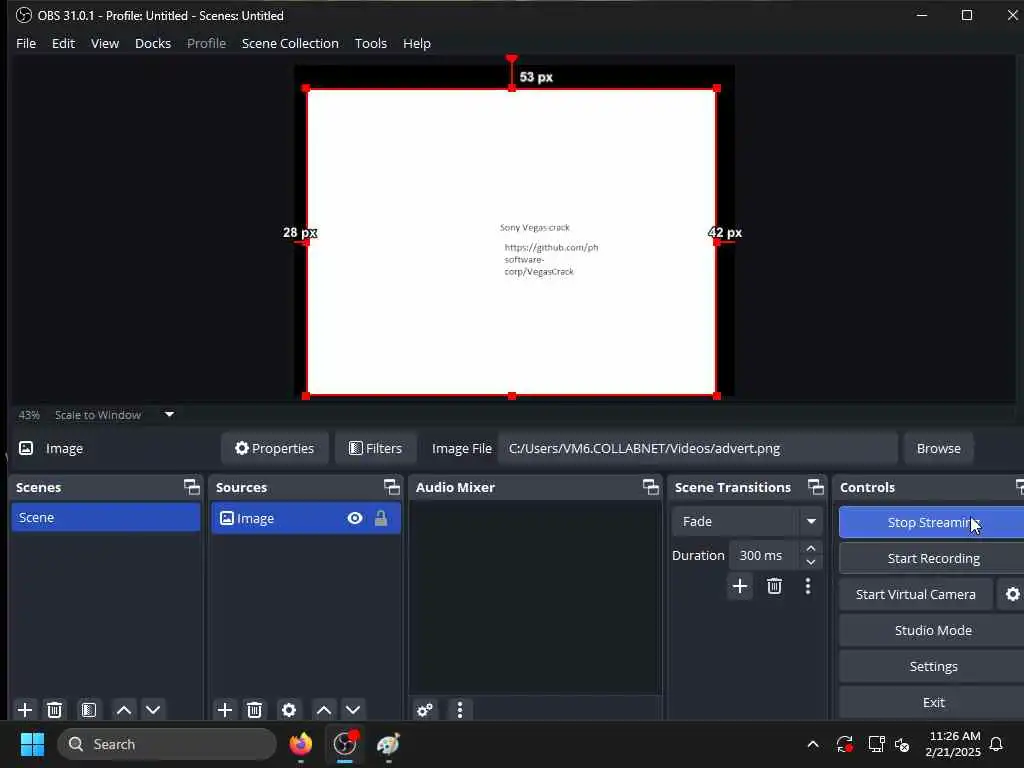Screen dimensions: 1024x768
Task: Move scene up arrow in Scenes dock
Action: click(x=123, y=709)
